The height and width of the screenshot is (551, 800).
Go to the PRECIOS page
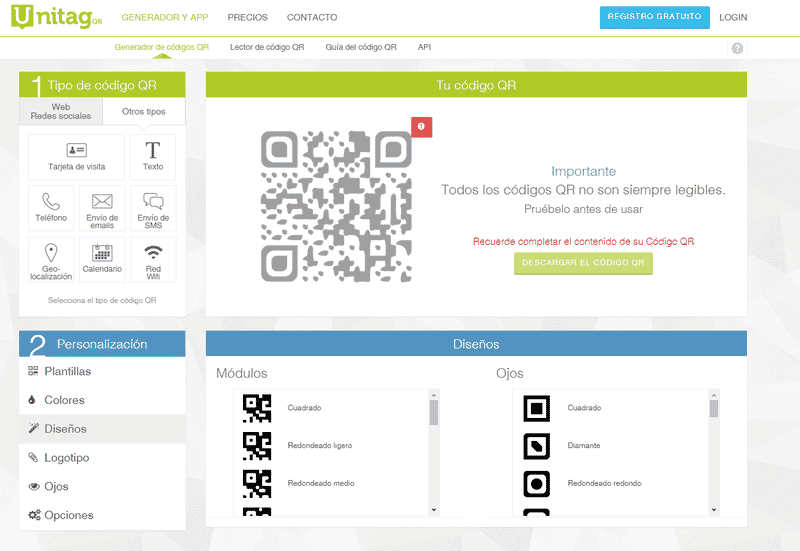tap(247, 17)
